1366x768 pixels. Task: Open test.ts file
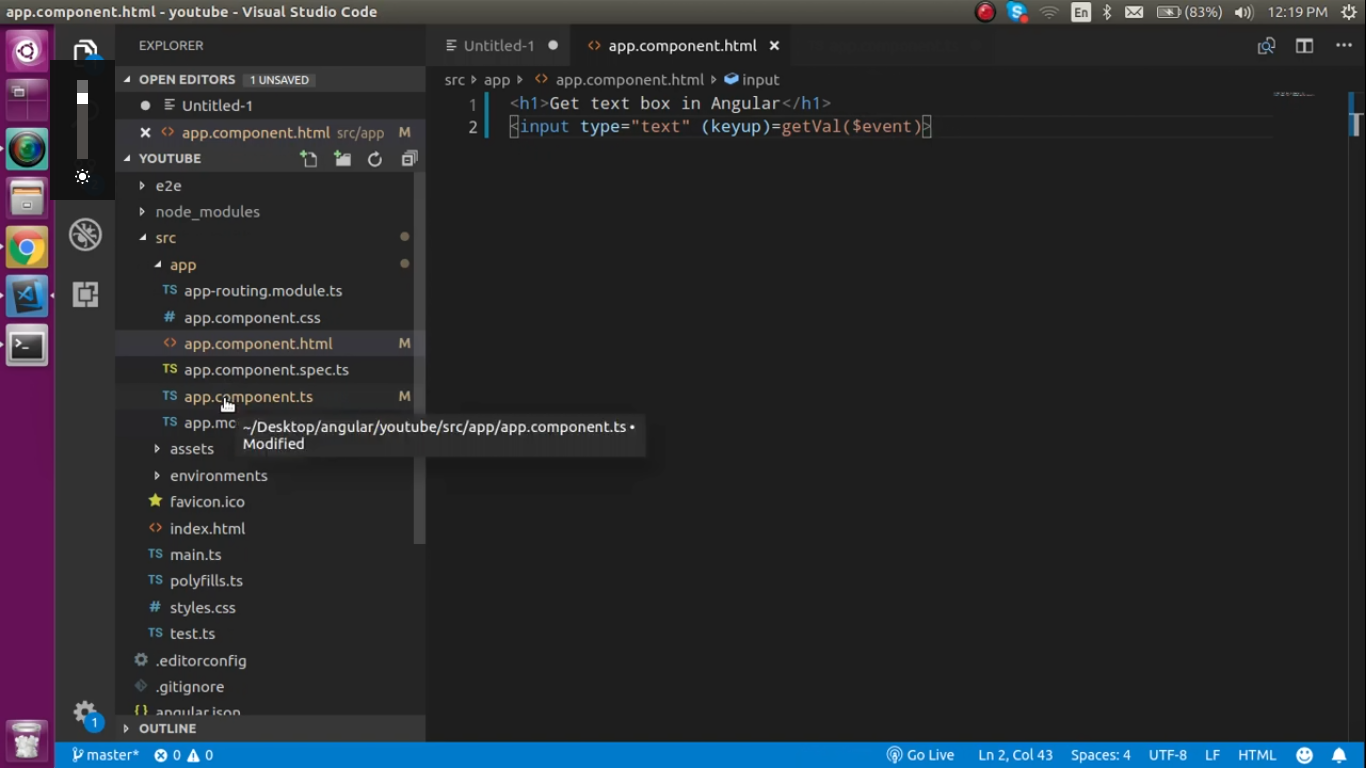click(x=192, y=634)
